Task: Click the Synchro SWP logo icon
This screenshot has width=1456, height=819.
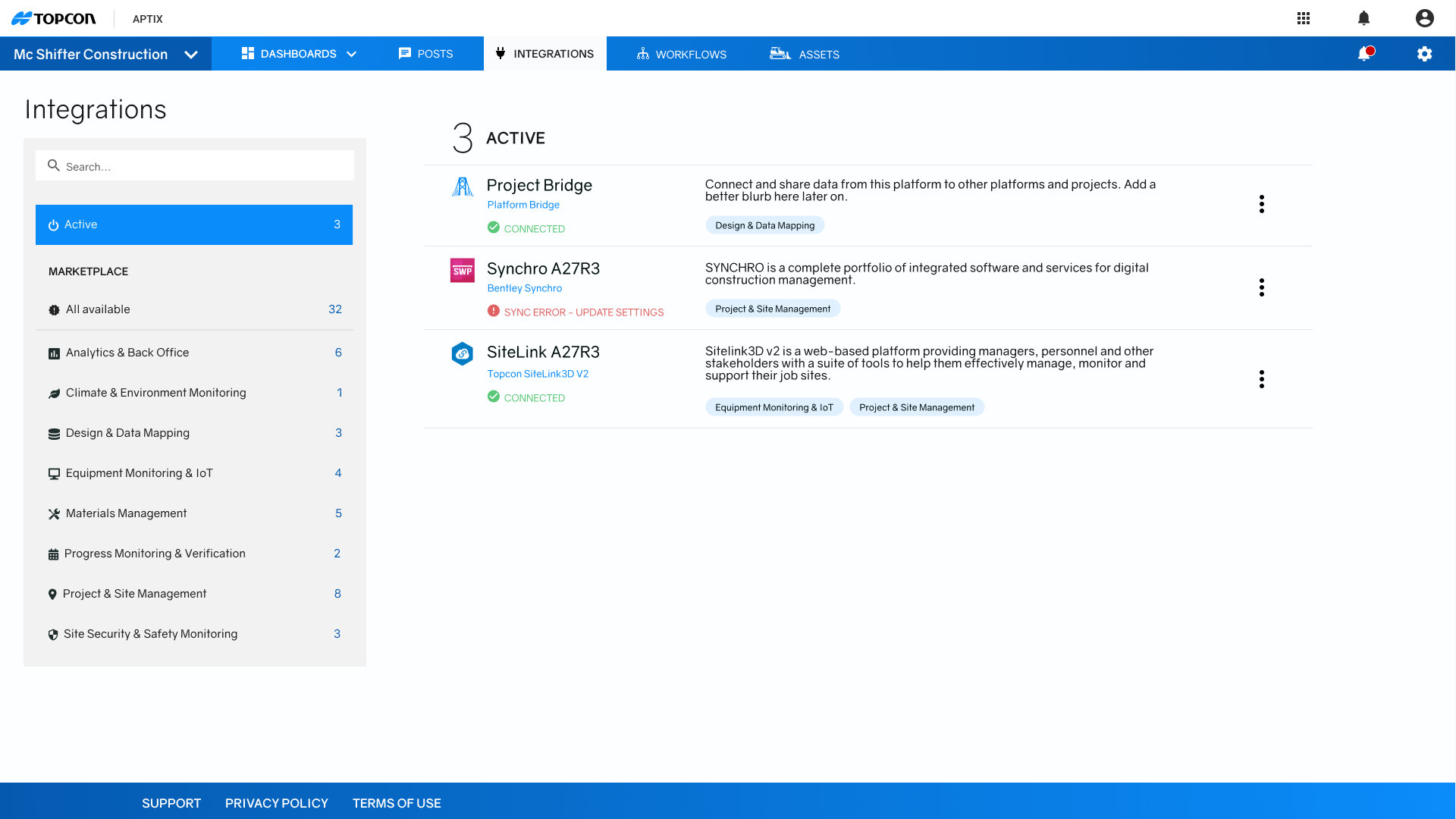Action: (x=463, y=270)
